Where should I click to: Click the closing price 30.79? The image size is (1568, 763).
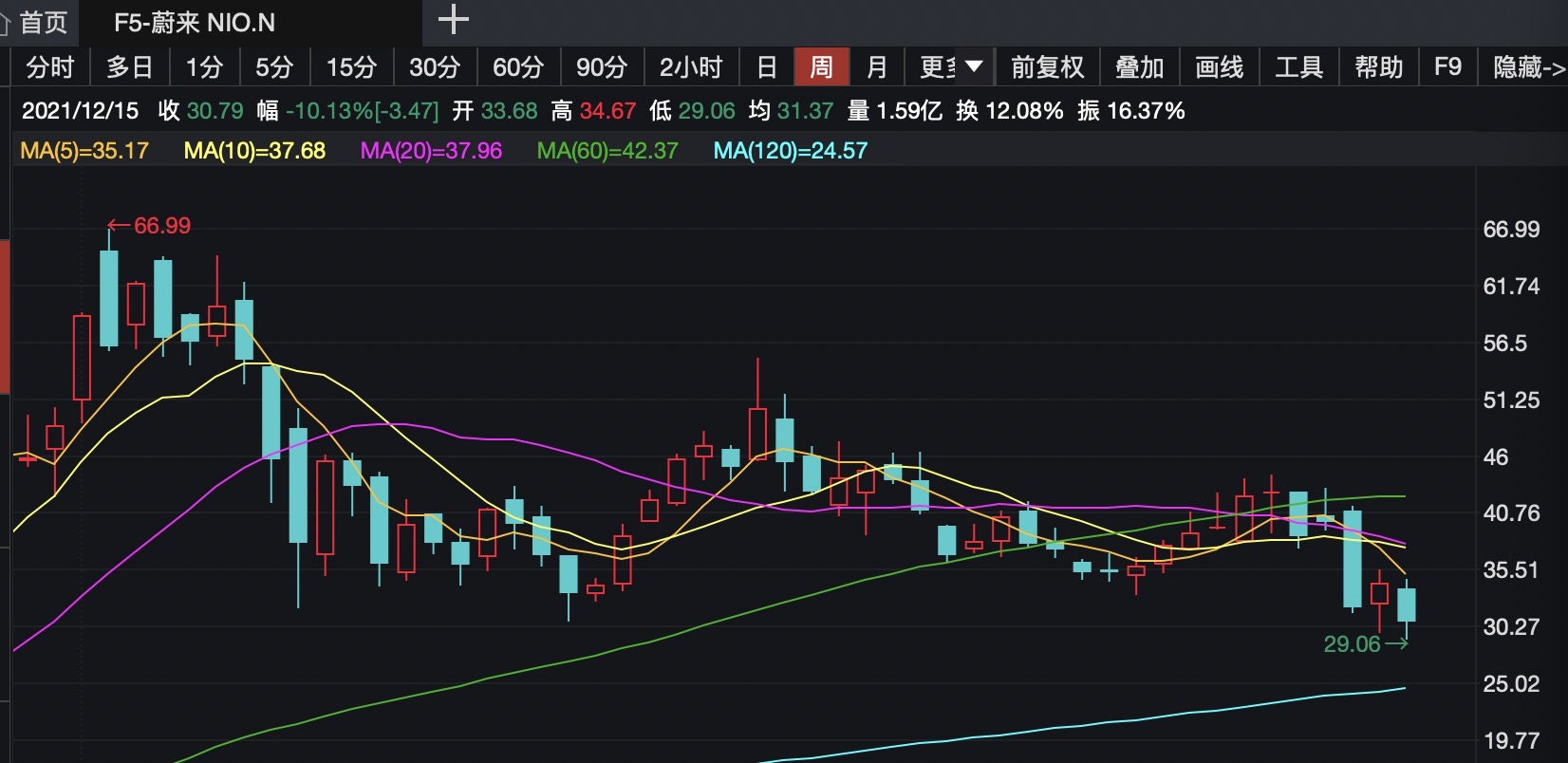pos(215,111)
